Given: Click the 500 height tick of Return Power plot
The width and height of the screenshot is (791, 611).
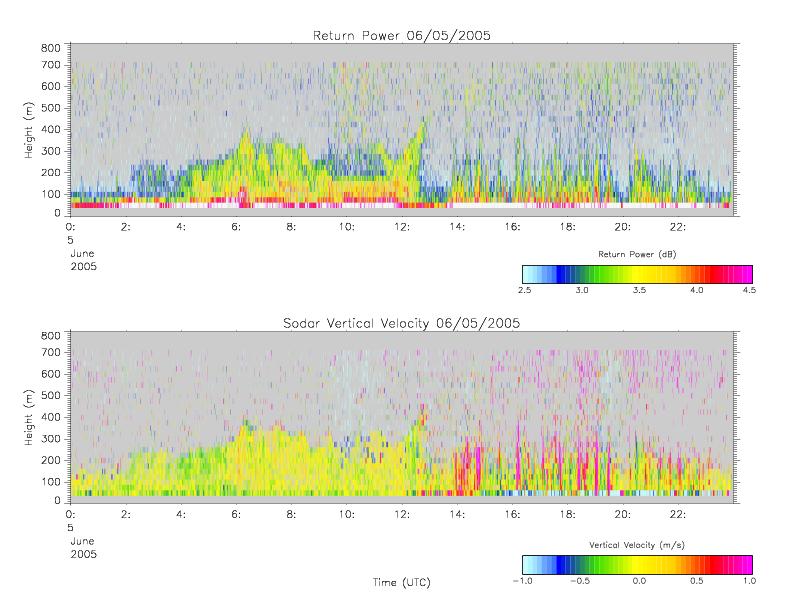Looking at the screenshot, I should click(50, 108).
